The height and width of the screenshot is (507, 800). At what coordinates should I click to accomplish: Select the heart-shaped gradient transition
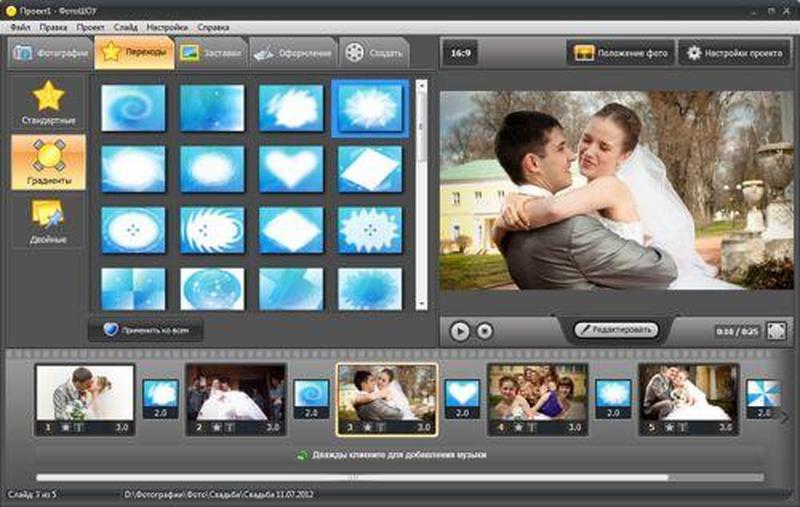point(291,169)
